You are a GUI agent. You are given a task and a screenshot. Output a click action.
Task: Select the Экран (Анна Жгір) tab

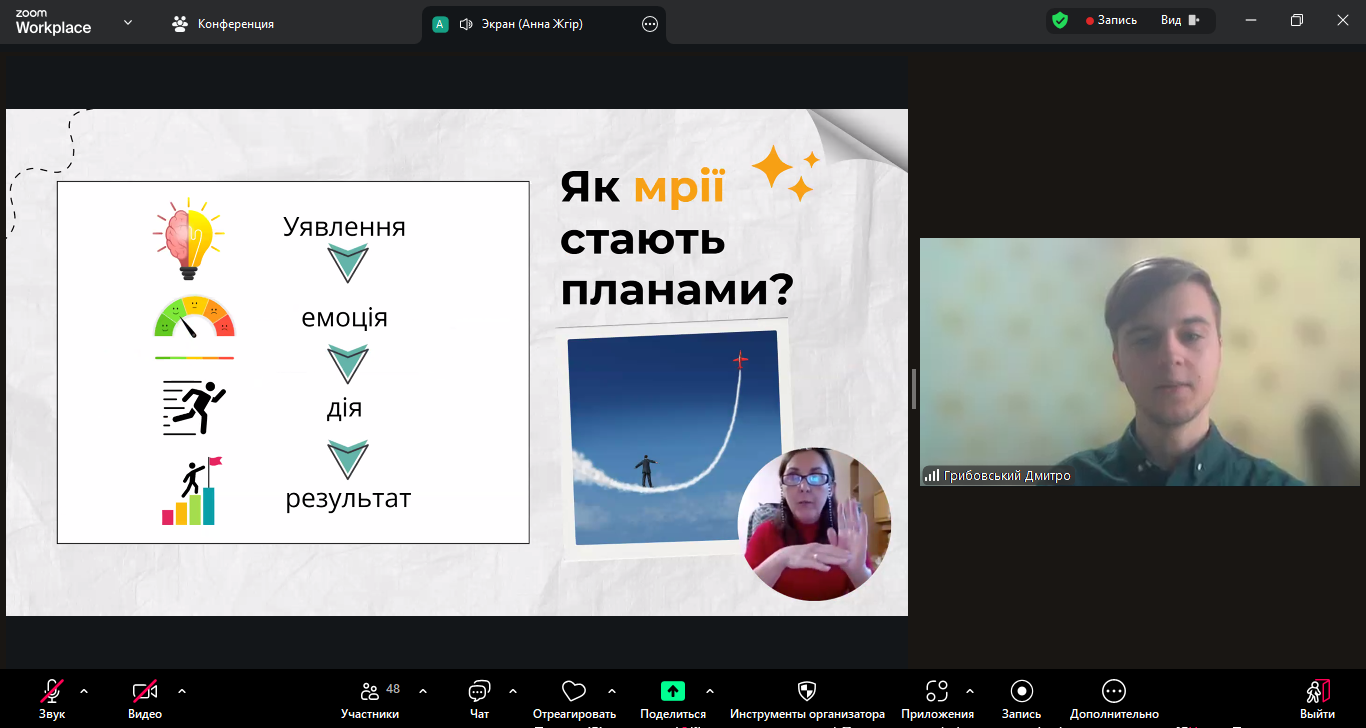pos(520,24)
